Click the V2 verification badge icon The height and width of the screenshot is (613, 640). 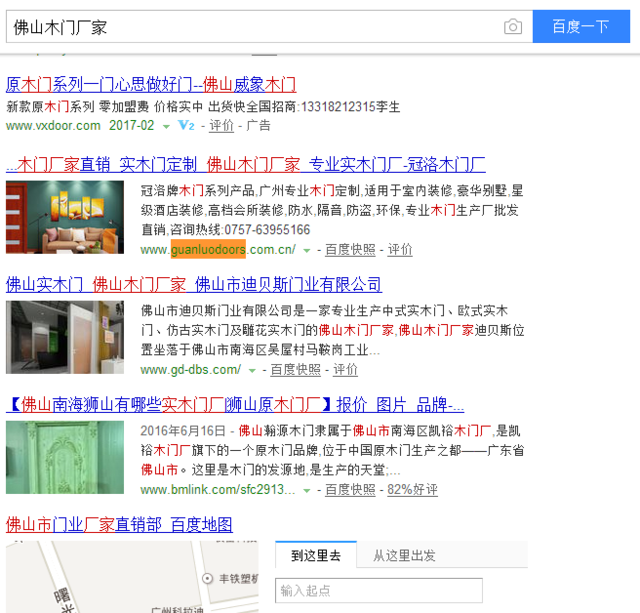pyautogui.click(x=186, y=126)
